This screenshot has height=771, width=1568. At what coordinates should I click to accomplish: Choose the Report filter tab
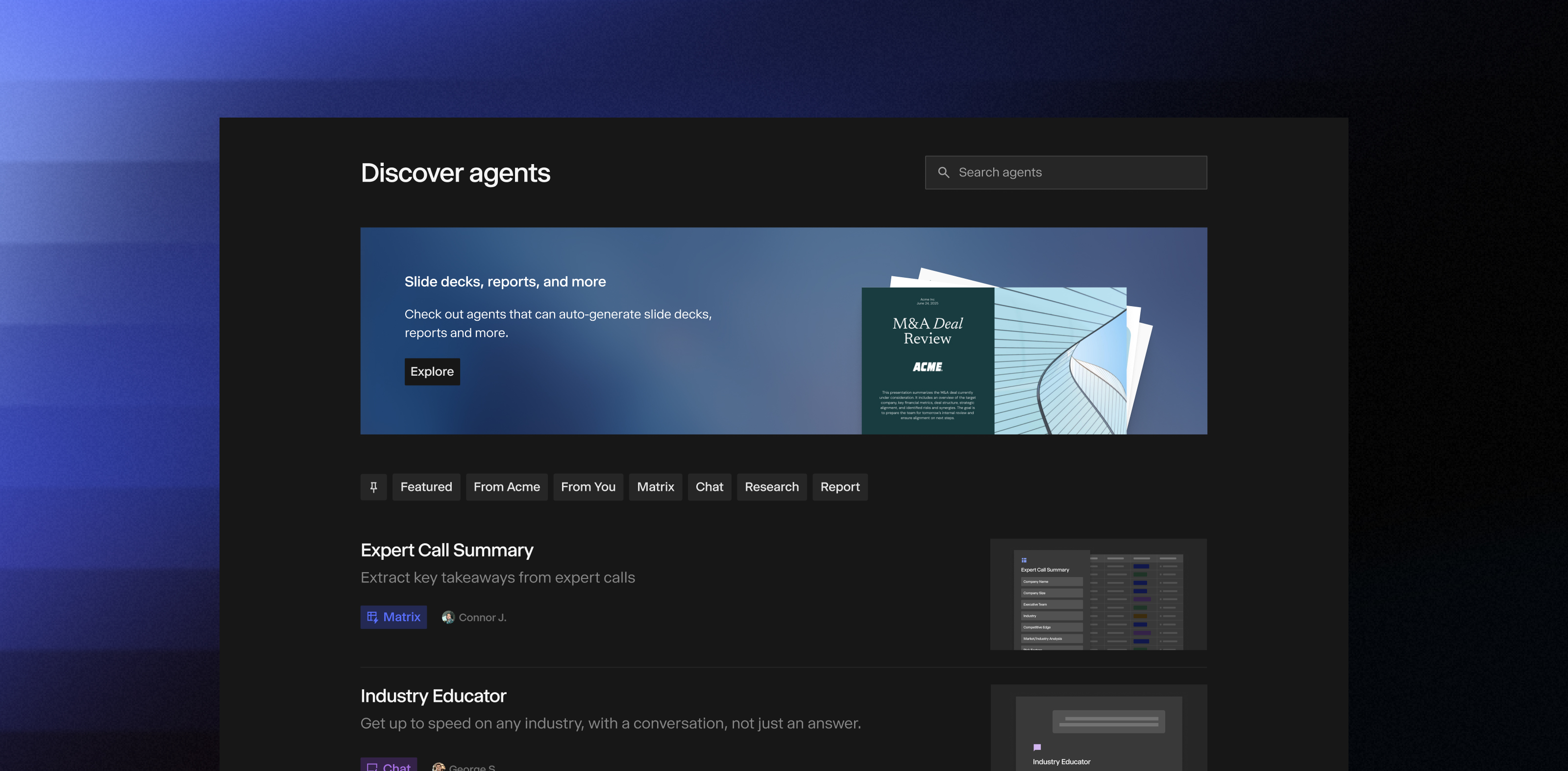click(x=839, y=487)
